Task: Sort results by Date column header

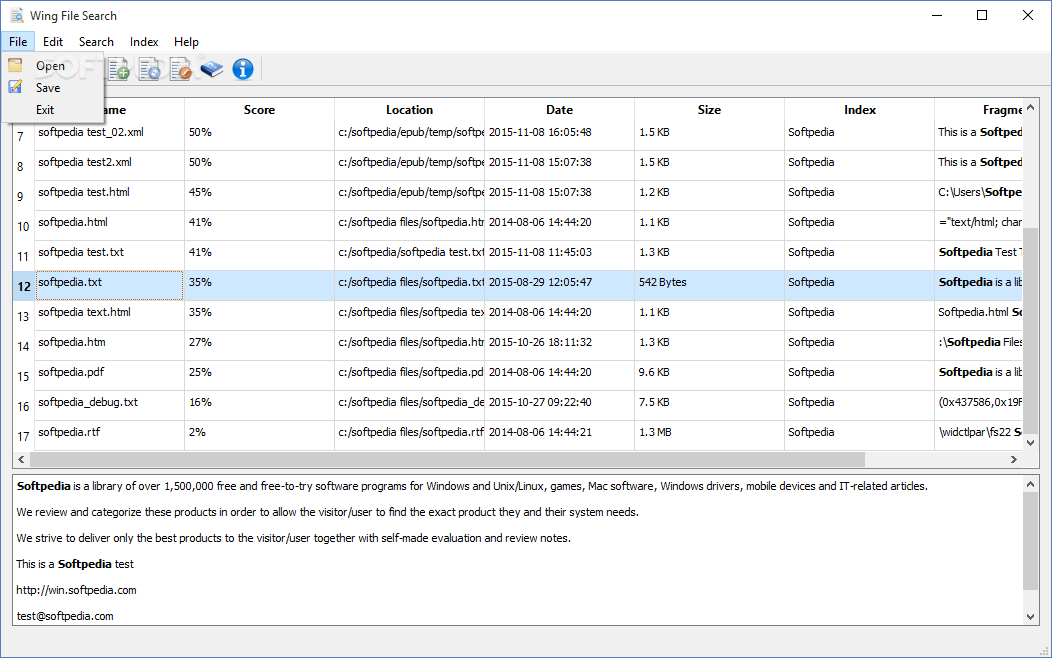Action: click(560, 110)
